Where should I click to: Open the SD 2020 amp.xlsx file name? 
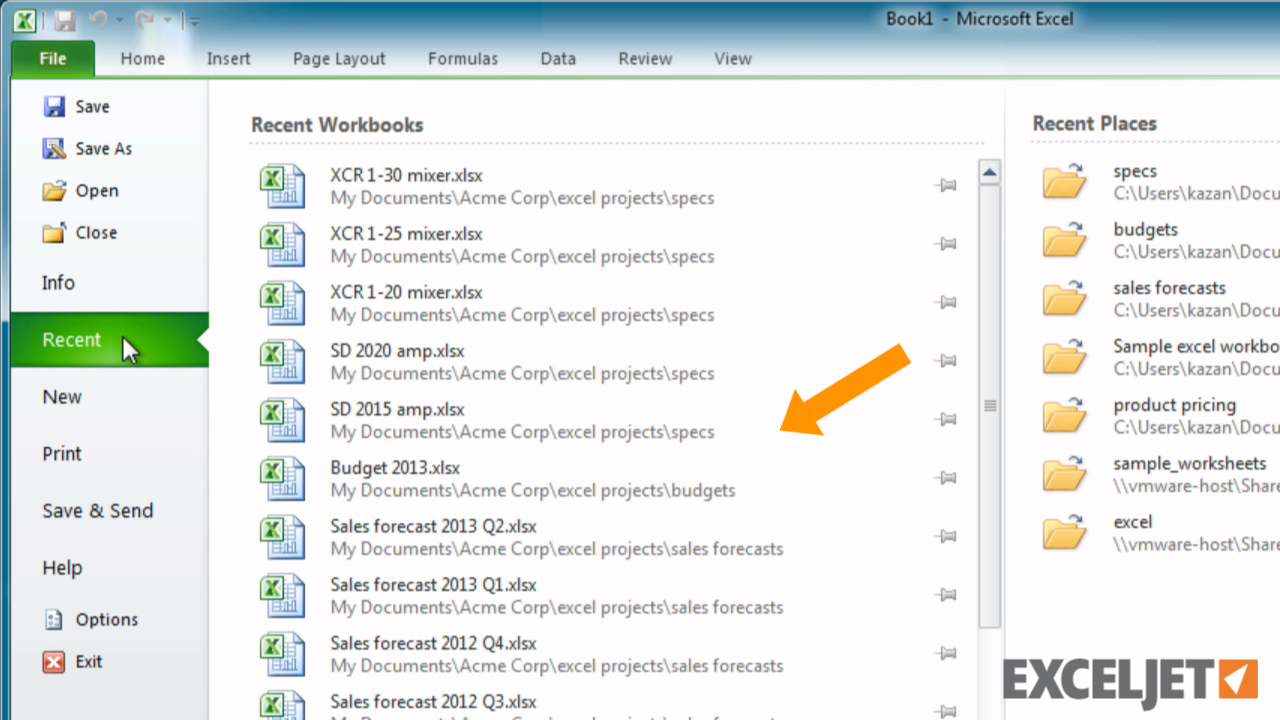(397, 351)
